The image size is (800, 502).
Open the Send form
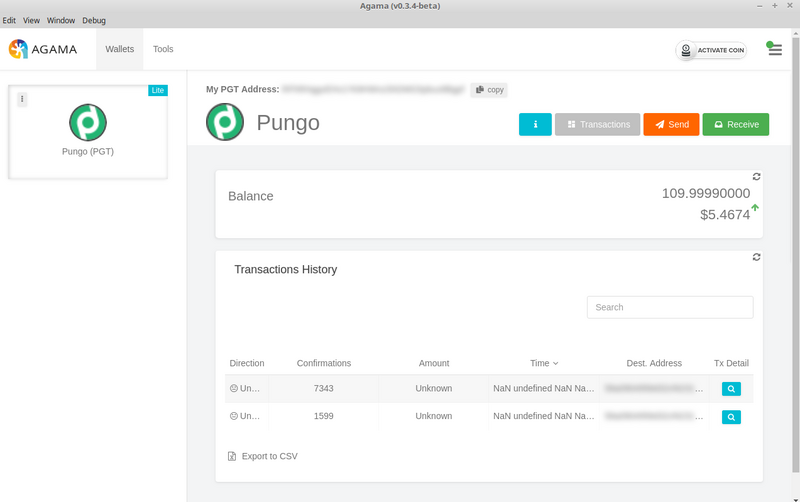pos(671,124)
